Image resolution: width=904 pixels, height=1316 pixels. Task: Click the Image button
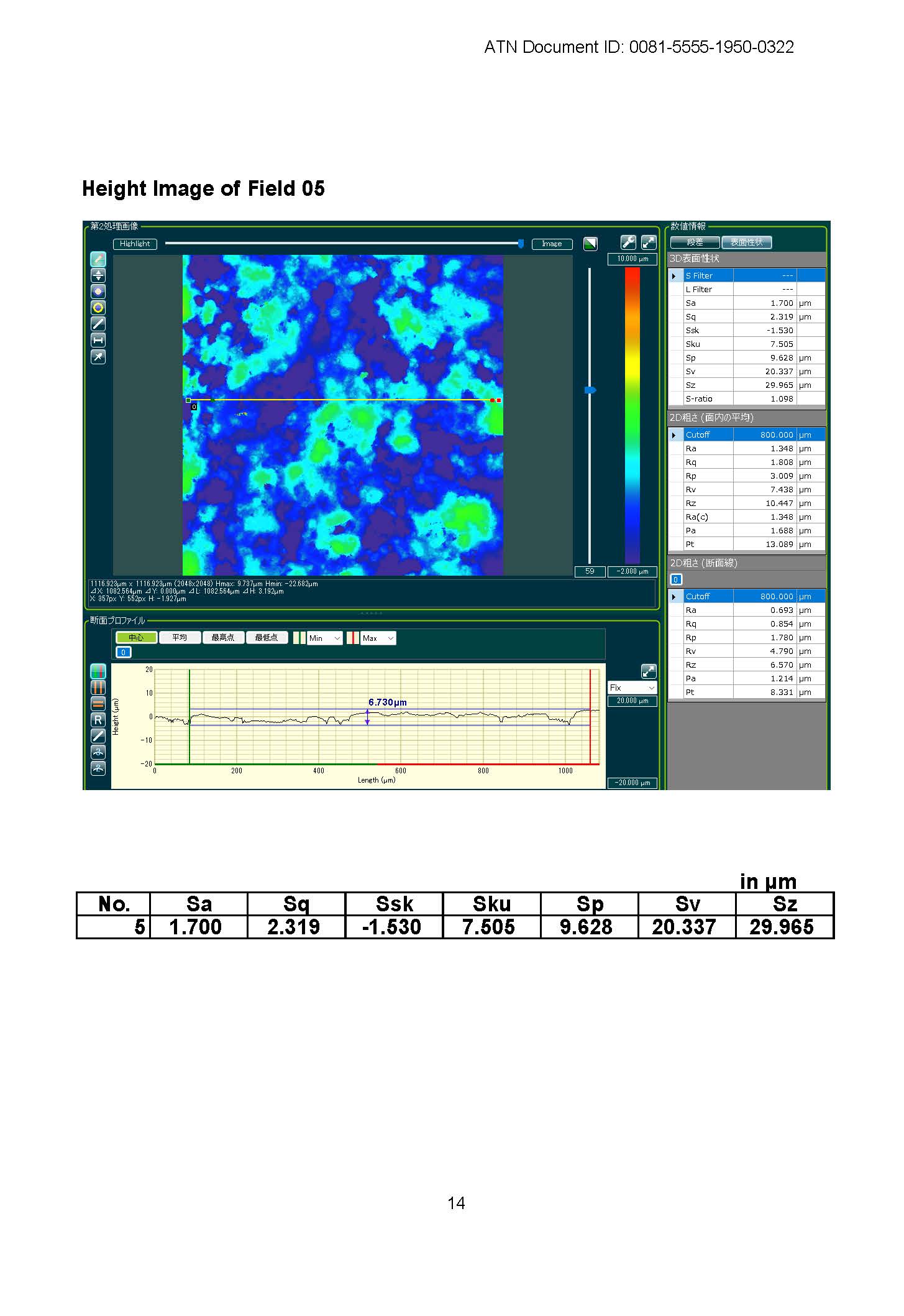(552, 244)
